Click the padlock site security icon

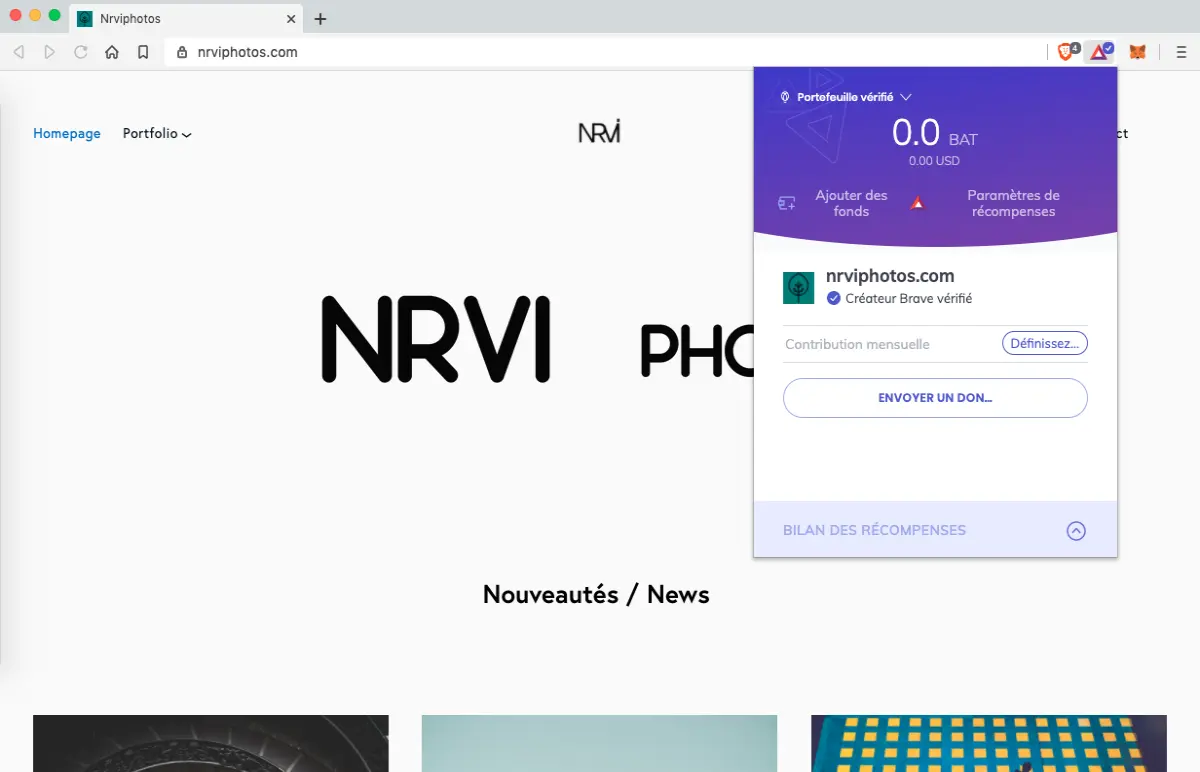[x=182, y=52]
